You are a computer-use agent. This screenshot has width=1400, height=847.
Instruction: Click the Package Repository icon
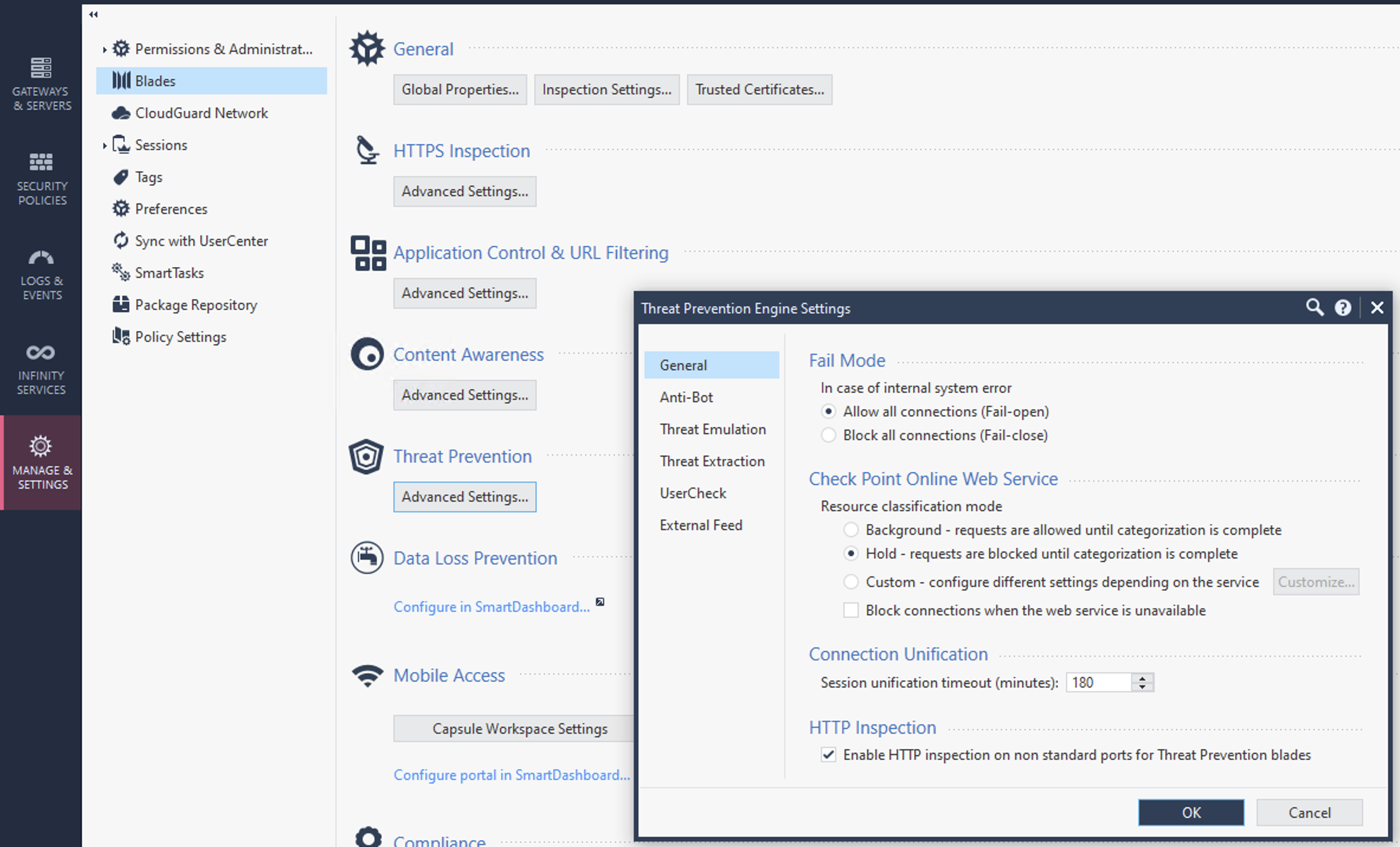[x=121, y=304]
